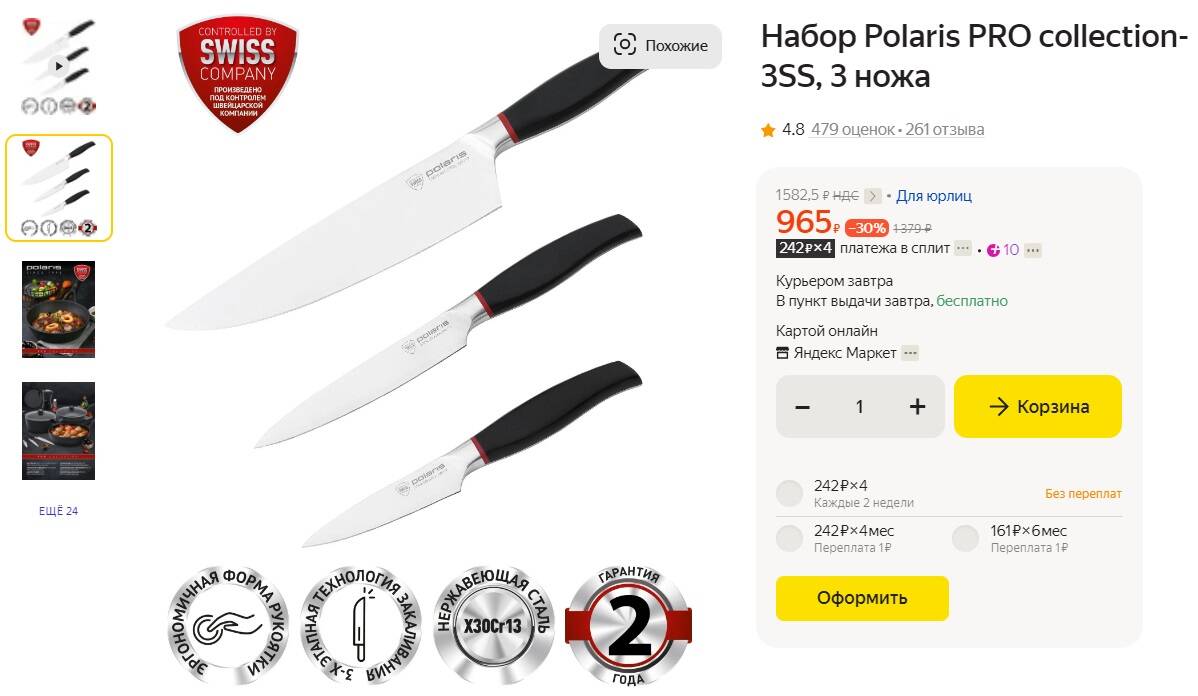Click the minus icon to decrease quantity
Image resolution: width=1198 pixels, height=696 pixels.
(x=802, y=407)
